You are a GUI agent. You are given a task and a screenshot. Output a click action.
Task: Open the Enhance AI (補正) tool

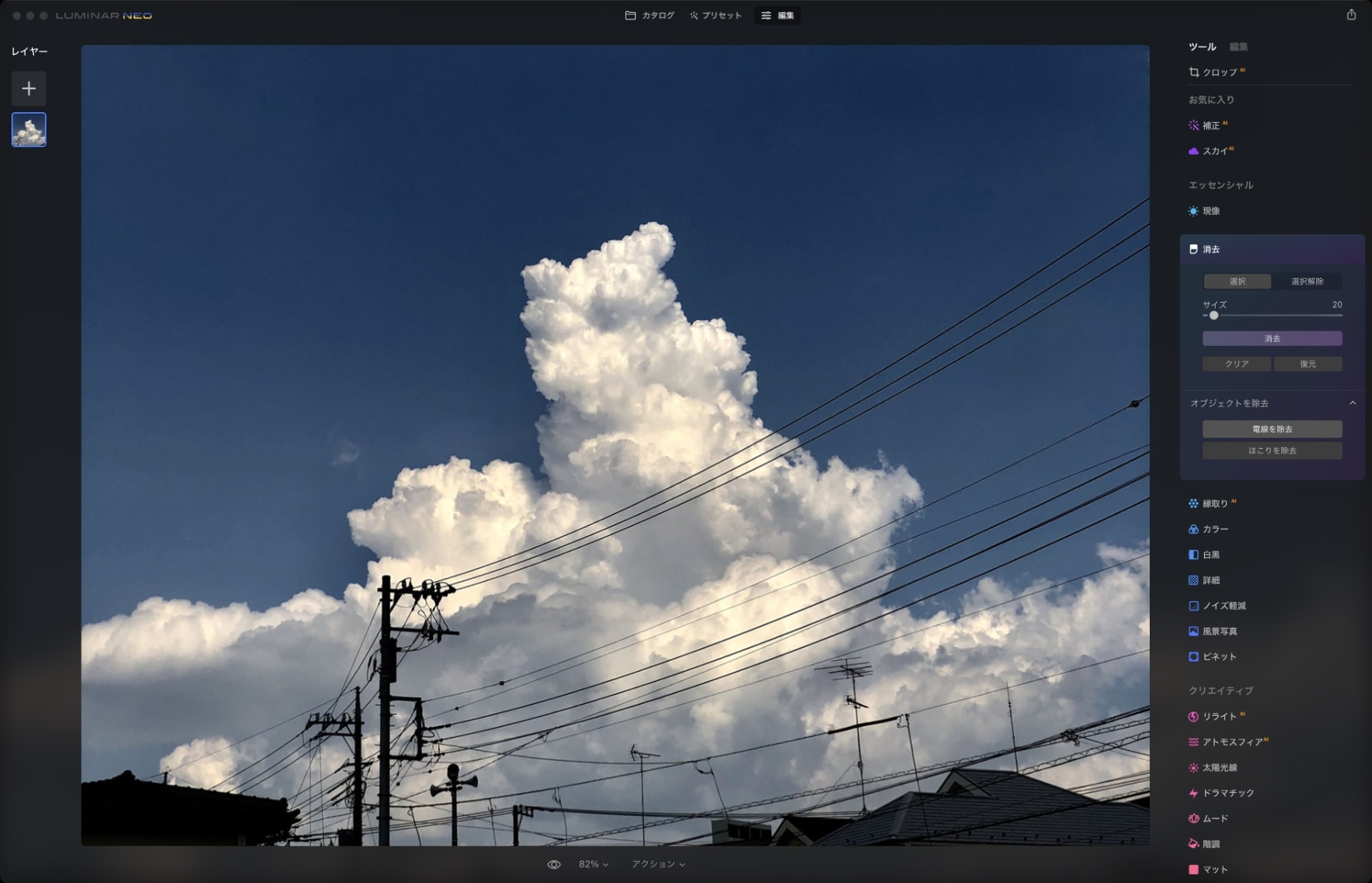(1210, 126)
